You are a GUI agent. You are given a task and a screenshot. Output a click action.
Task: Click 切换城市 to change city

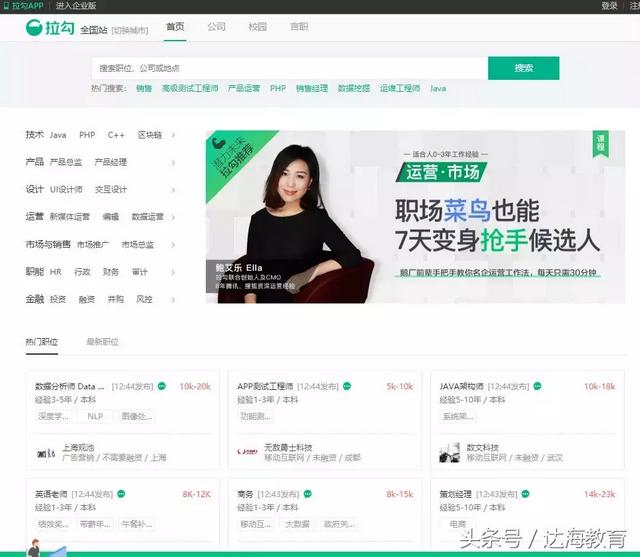tap(130, 30)
